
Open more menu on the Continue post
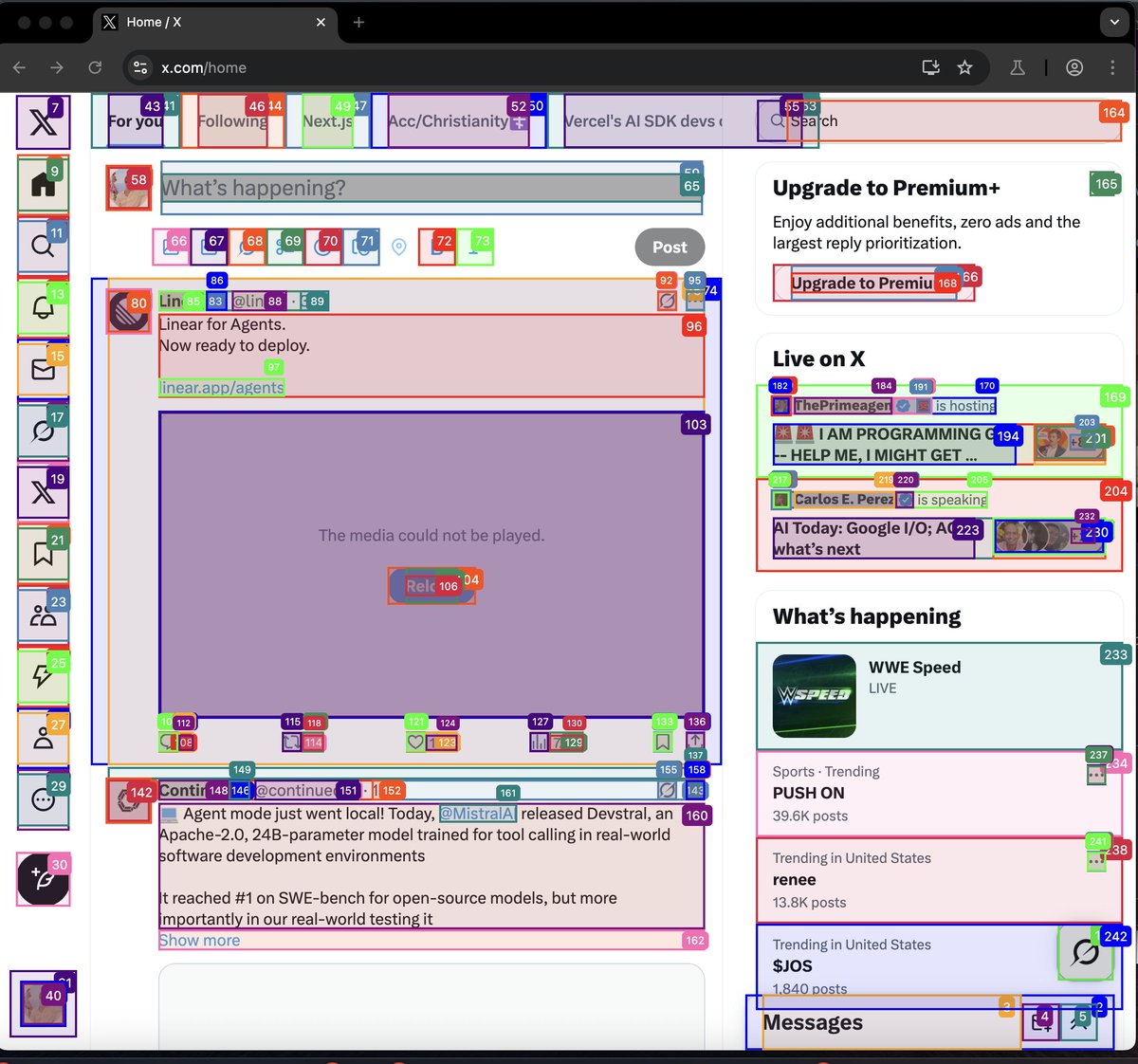point(696,790)
